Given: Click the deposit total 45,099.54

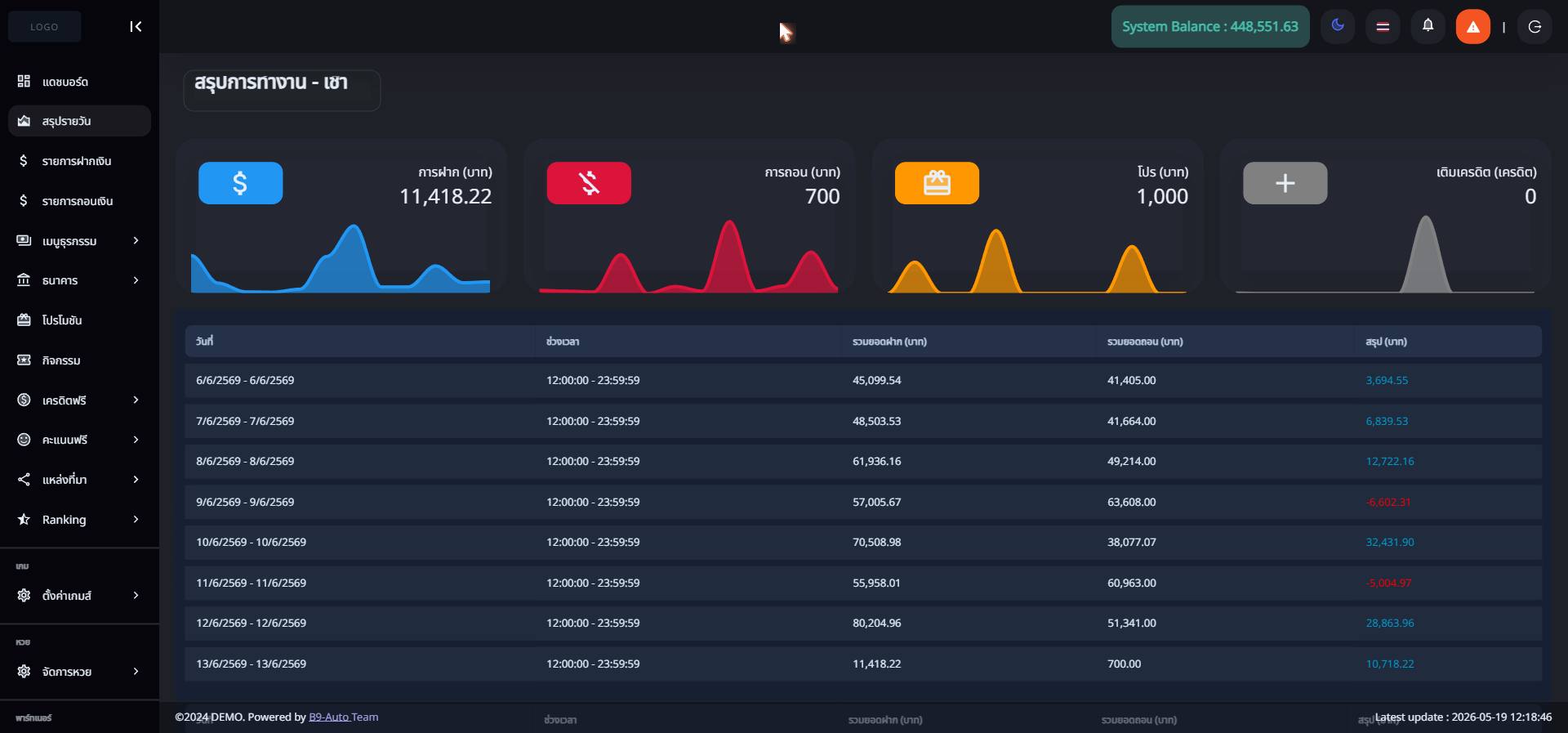Looking at the screenshot, I should click(x=877, y=381).
